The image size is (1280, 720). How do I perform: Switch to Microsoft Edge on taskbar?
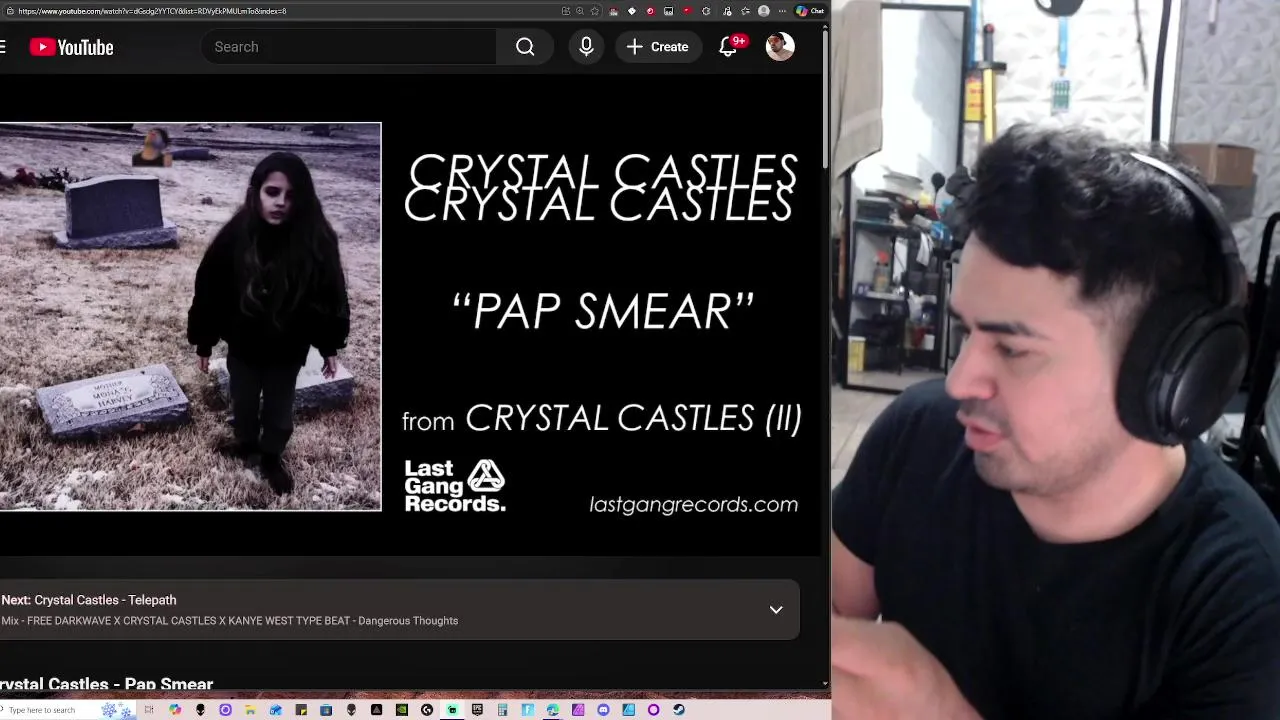coord(552,710)
